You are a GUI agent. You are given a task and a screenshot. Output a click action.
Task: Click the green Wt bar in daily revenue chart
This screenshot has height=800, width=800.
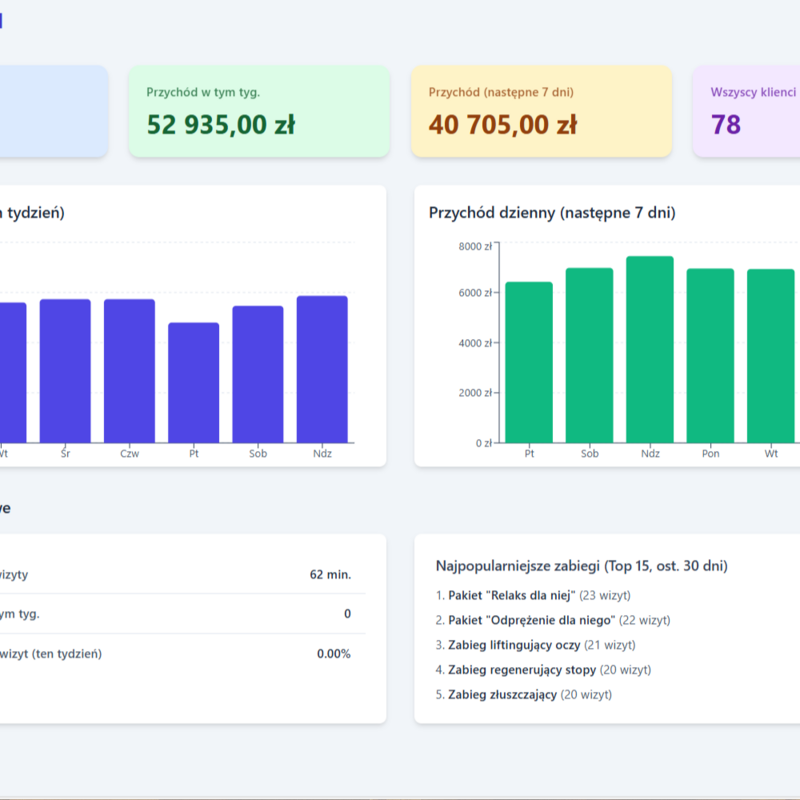coord(771,355)
